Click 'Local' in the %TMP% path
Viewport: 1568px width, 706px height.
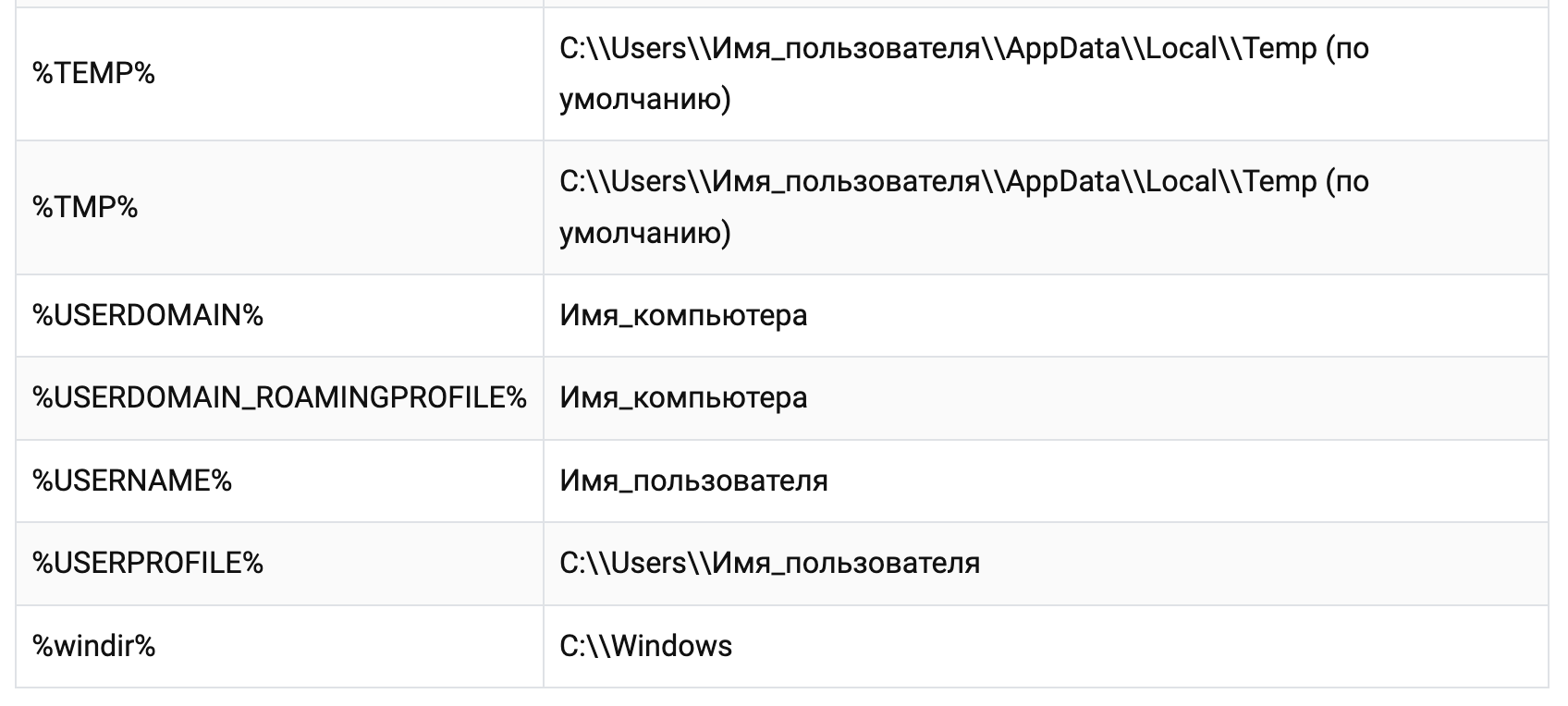coord(1181,181)
